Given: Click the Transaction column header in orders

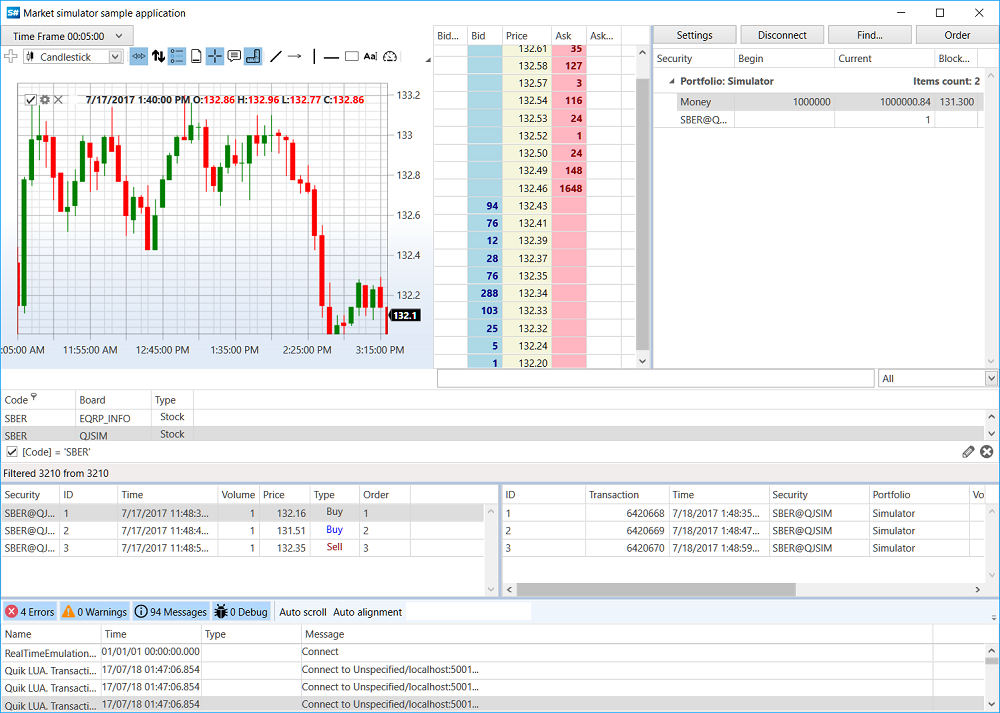Looking at the screenshot, I should coord(627,495).
